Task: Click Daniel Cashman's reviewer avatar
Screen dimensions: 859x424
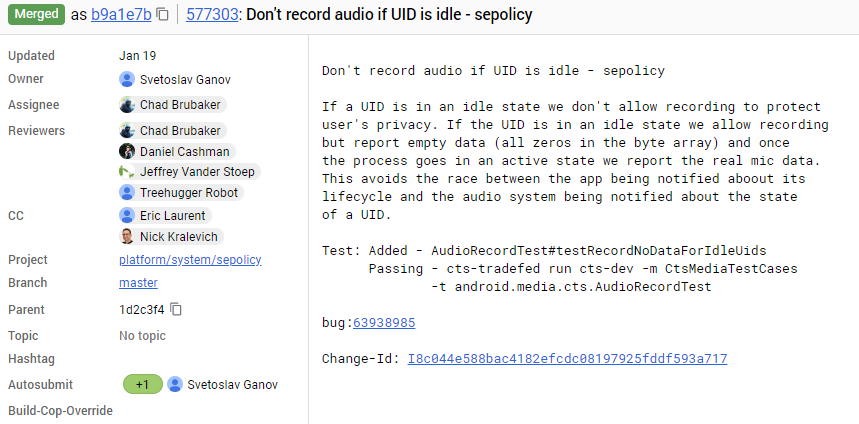Action: (x=127, y=152)
